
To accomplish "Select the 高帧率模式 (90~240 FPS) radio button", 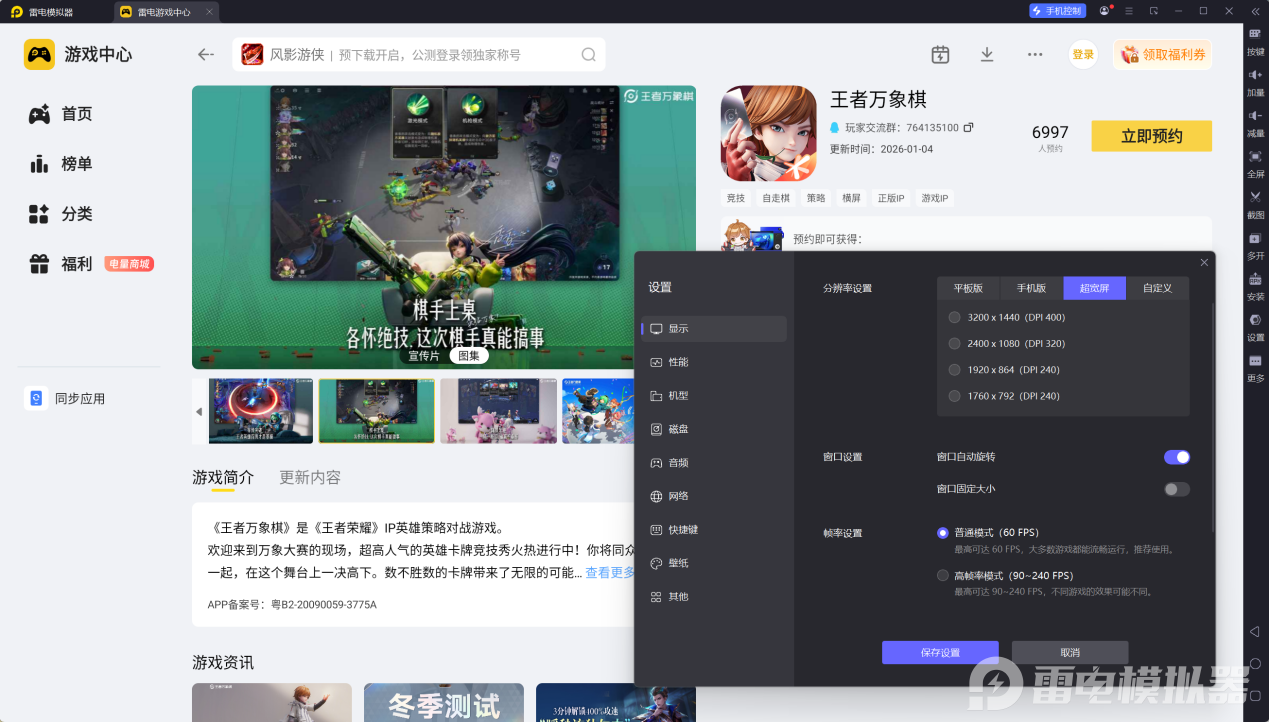I will pyautogui.click(x=943, y=575).
